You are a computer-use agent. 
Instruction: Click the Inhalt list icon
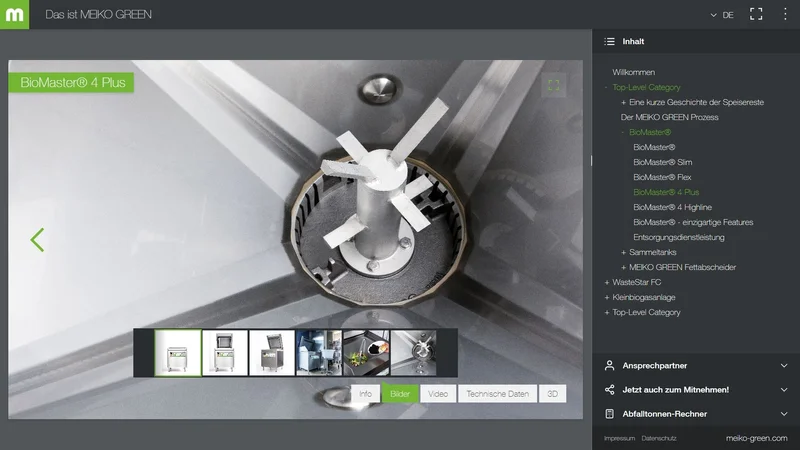(609, 42)
